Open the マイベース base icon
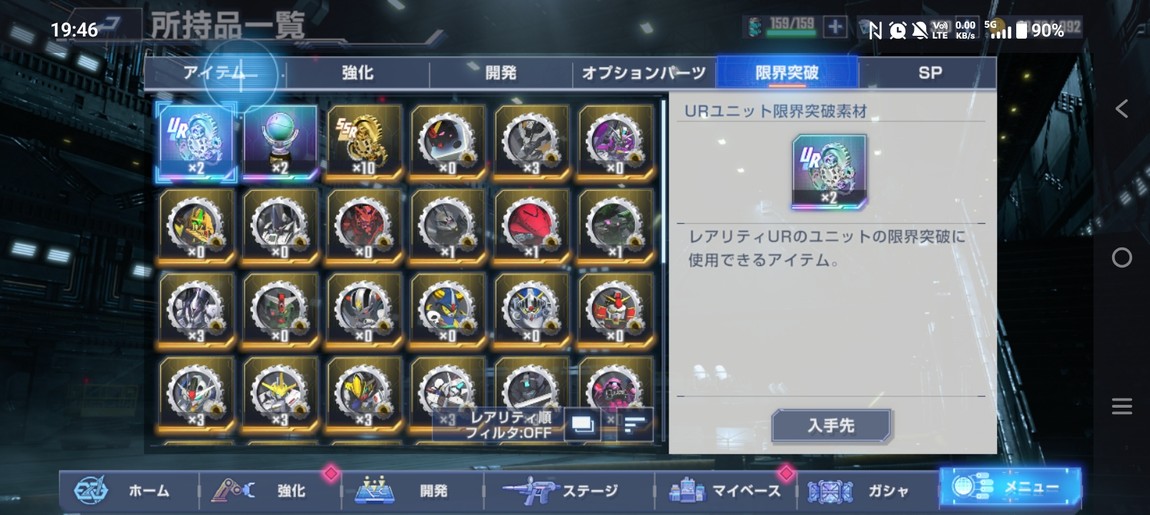Image resolution: width=1150 pixels, height=515 pixels. [686, 490]
